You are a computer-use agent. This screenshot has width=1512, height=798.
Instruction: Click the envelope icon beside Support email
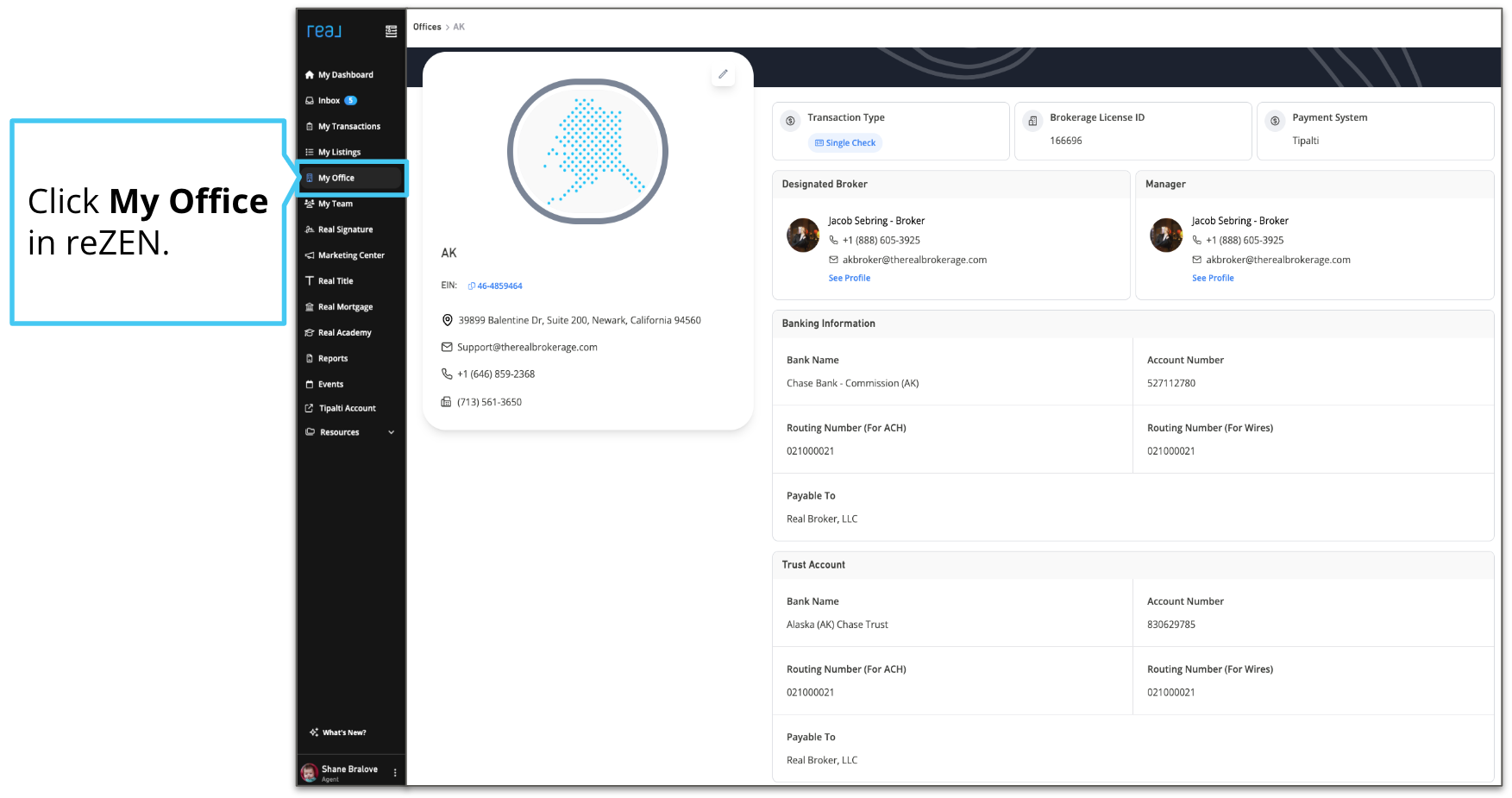pyautogui.click(x=447, y=348)
